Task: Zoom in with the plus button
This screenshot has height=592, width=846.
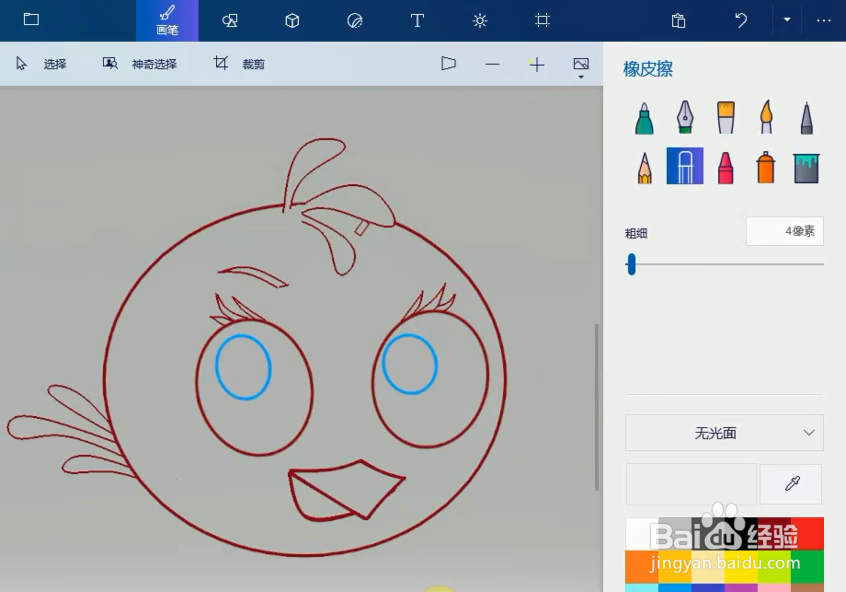Action: coord(536,65)
